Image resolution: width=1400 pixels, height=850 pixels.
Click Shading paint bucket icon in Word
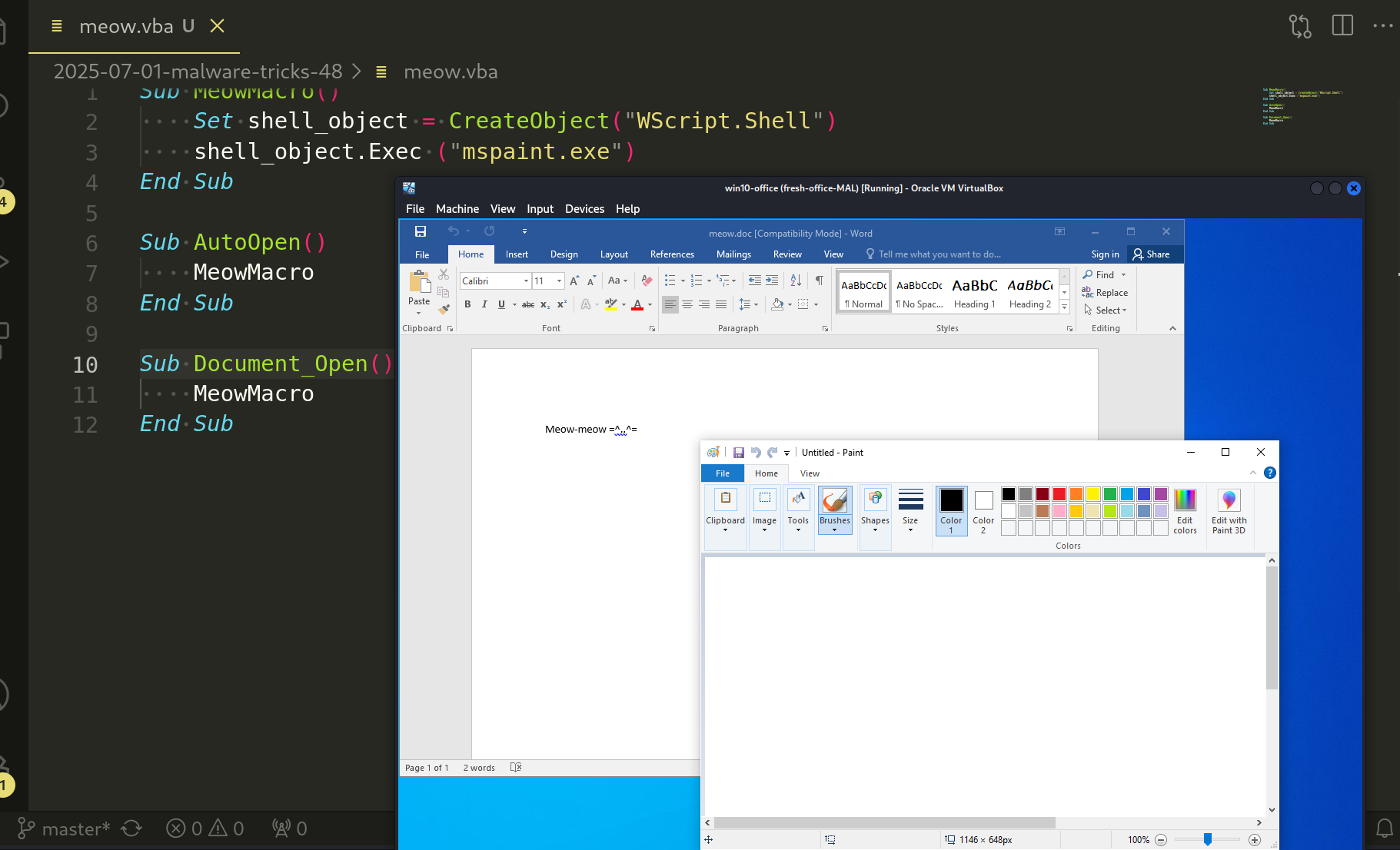[x=777, y=304]
